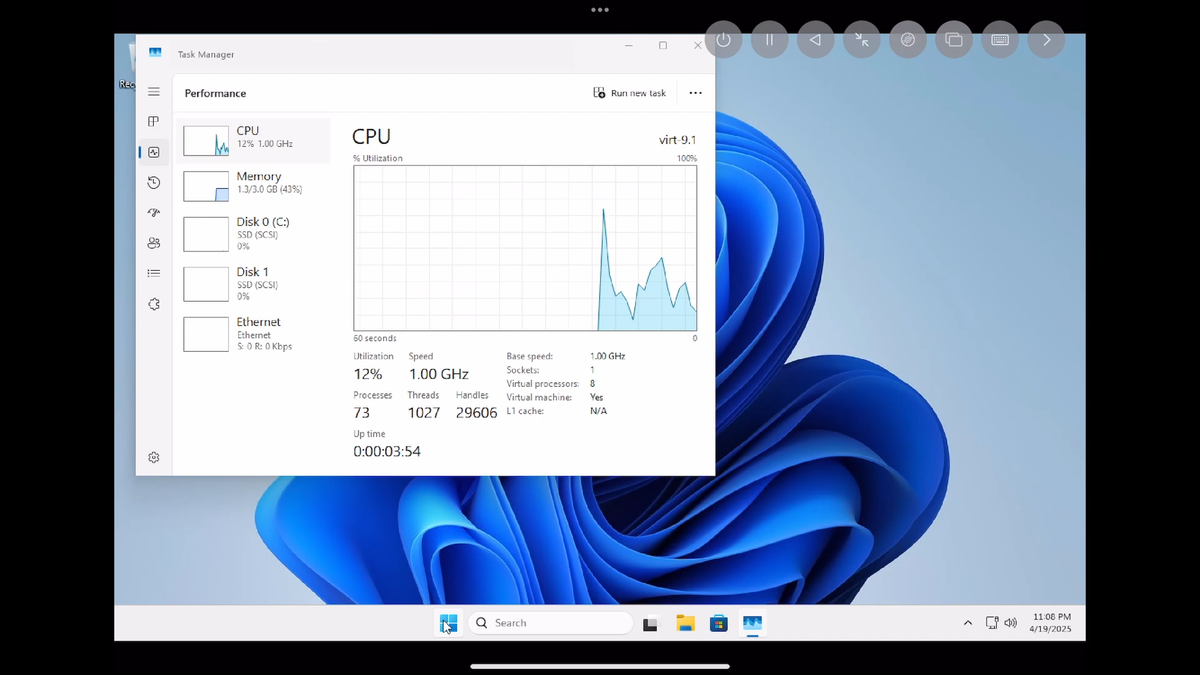Minimize the Task Manager window

point(628,46)
